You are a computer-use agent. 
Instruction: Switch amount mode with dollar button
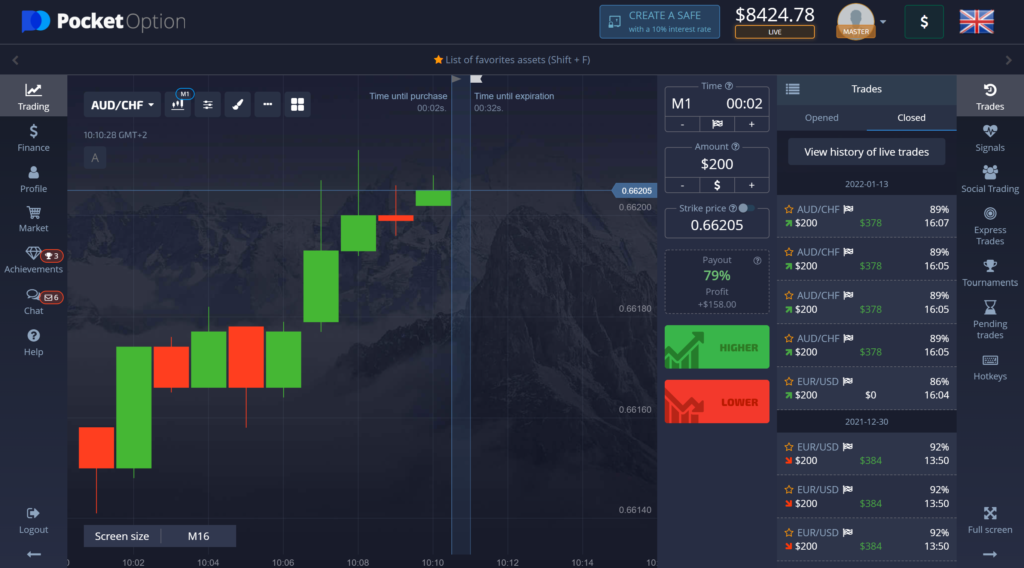point(717,185)
